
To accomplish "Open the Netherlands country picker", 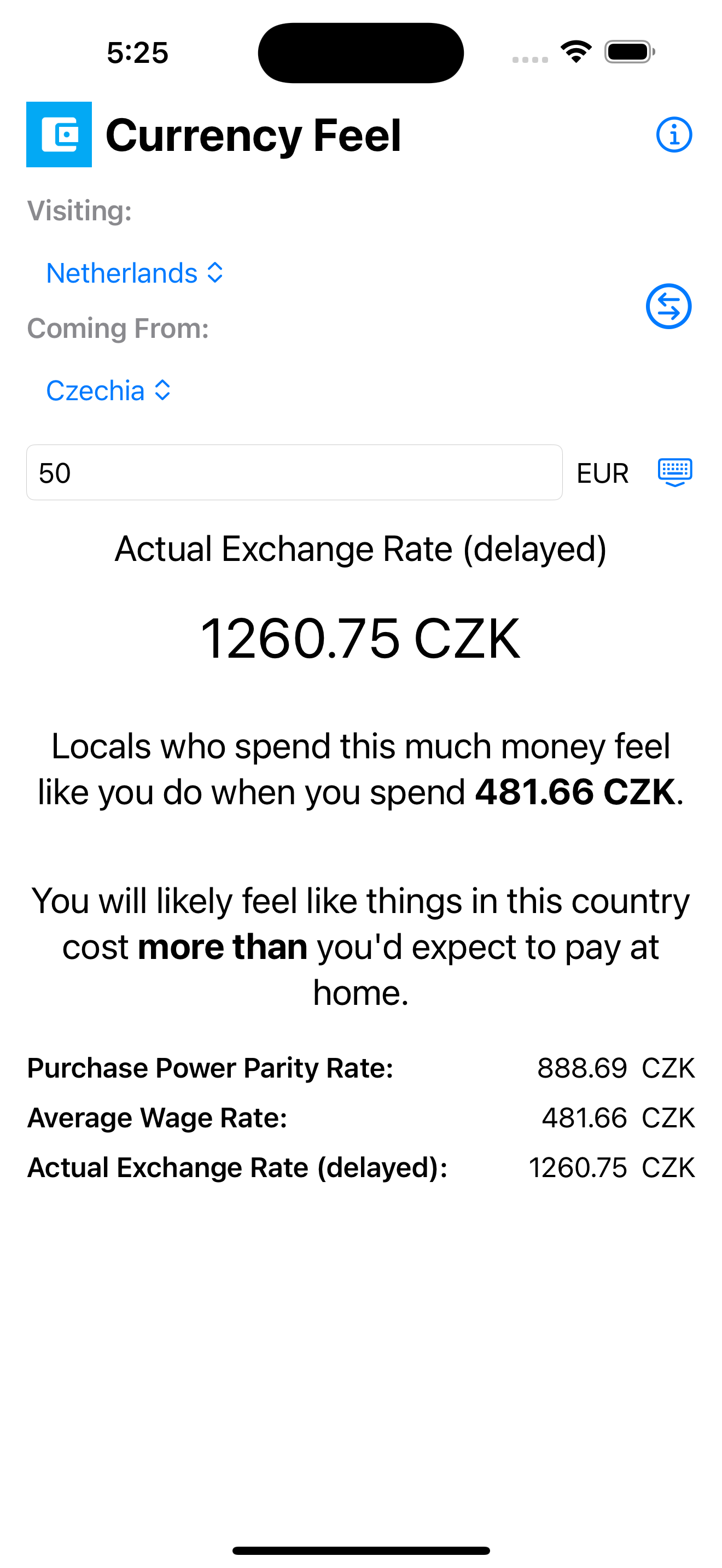I will tap(135, 273).
